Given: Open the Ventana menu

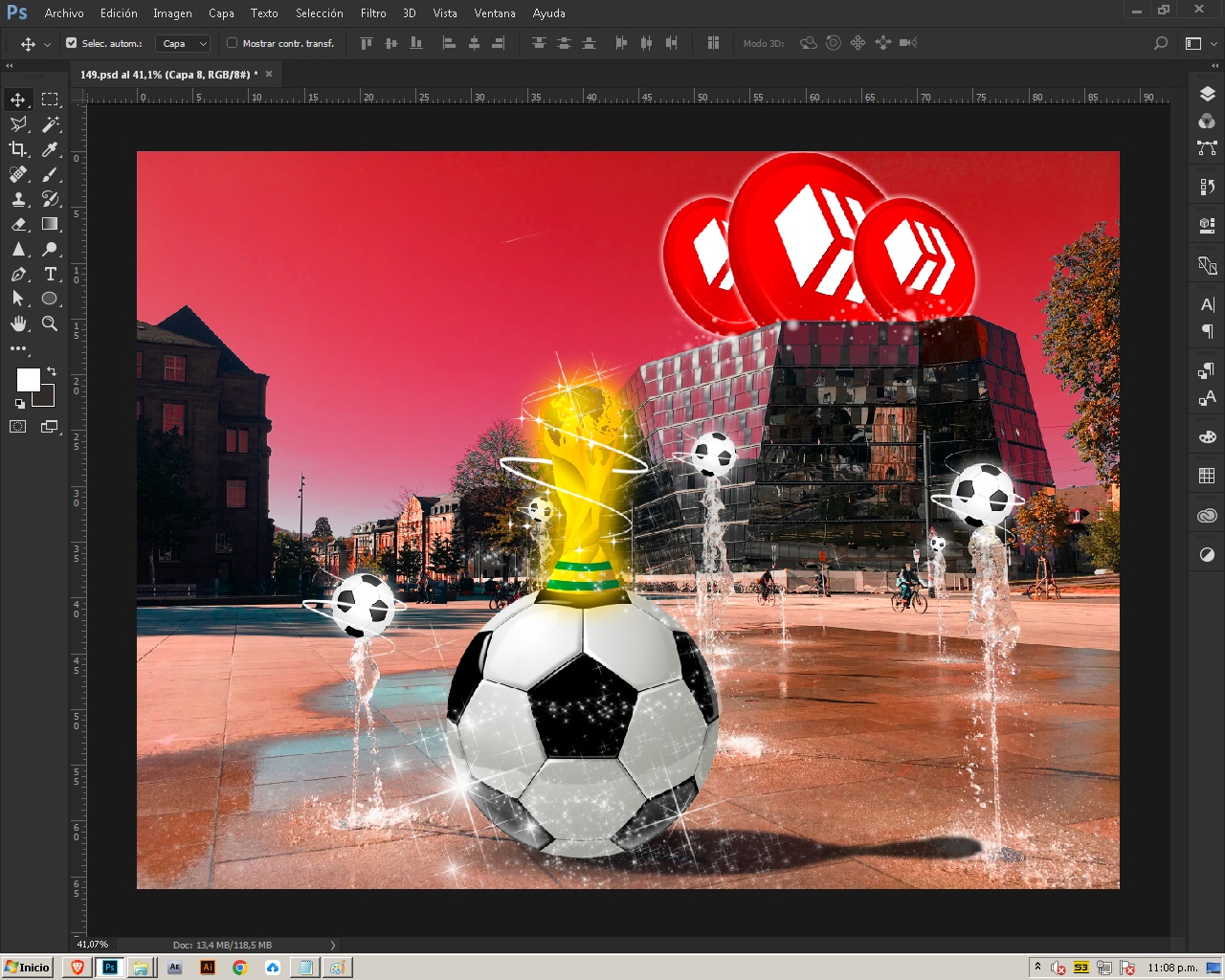Looking at the screenshot, I should (495, 13).
